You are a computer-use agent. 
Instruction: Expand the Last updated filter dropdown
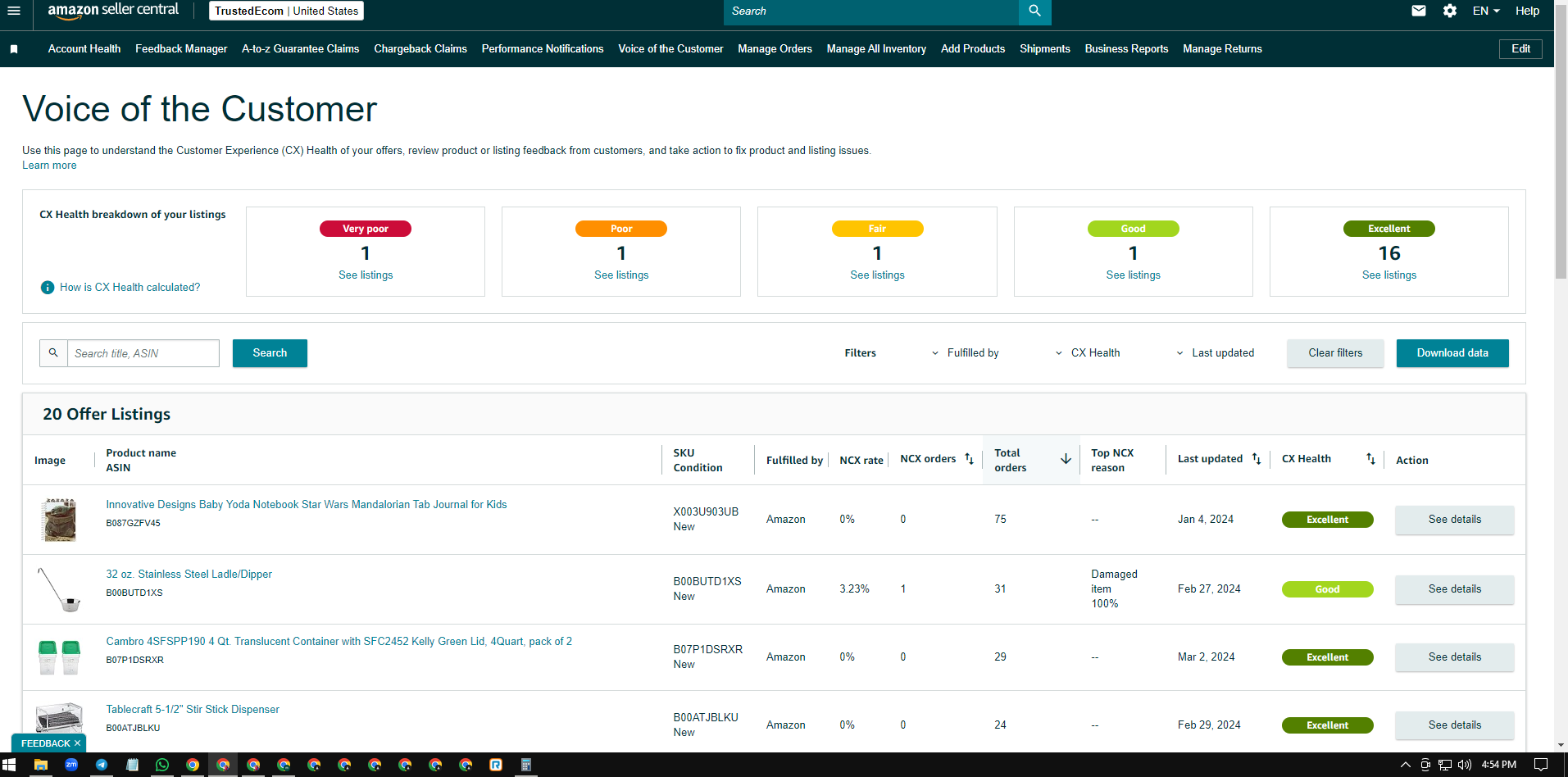(1215, 353)
